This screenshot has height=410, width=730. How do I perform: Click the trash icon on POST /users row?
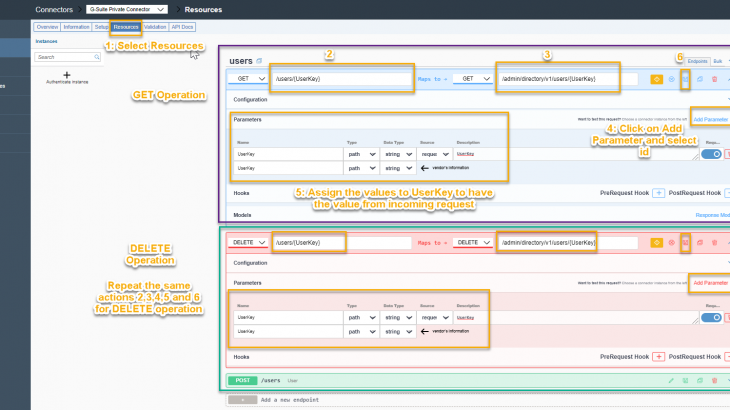(x=714, y=380)
